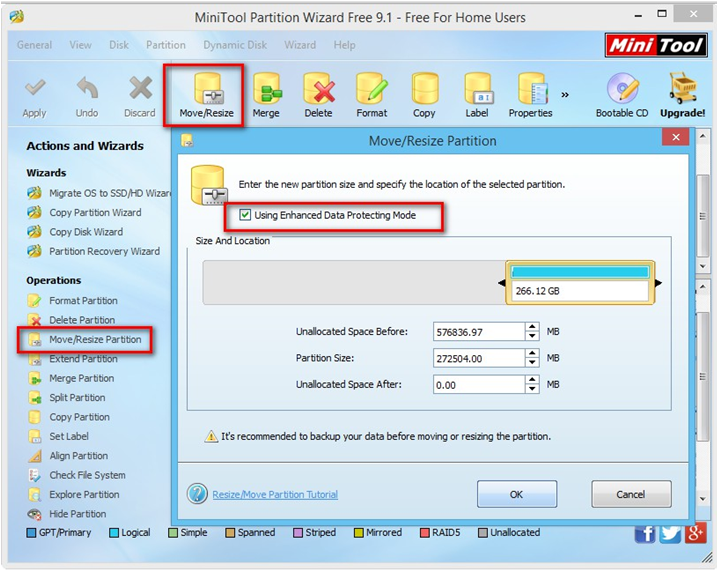The image size is (717, 571).
Task: Click OK in Move/Resize dialog
Action: click(x=517, y=494)
